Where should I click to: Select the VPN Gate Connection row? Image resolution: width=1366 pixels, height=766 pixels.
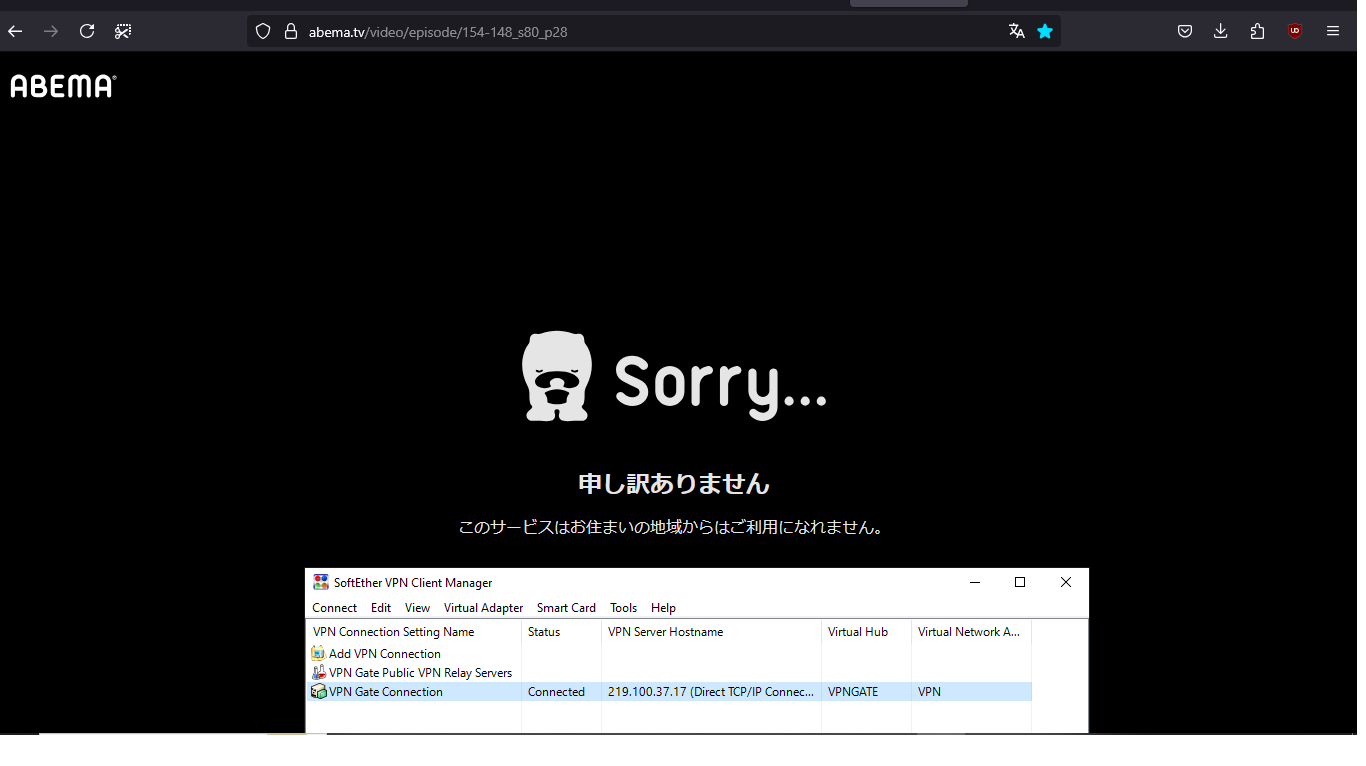point(669,692)
